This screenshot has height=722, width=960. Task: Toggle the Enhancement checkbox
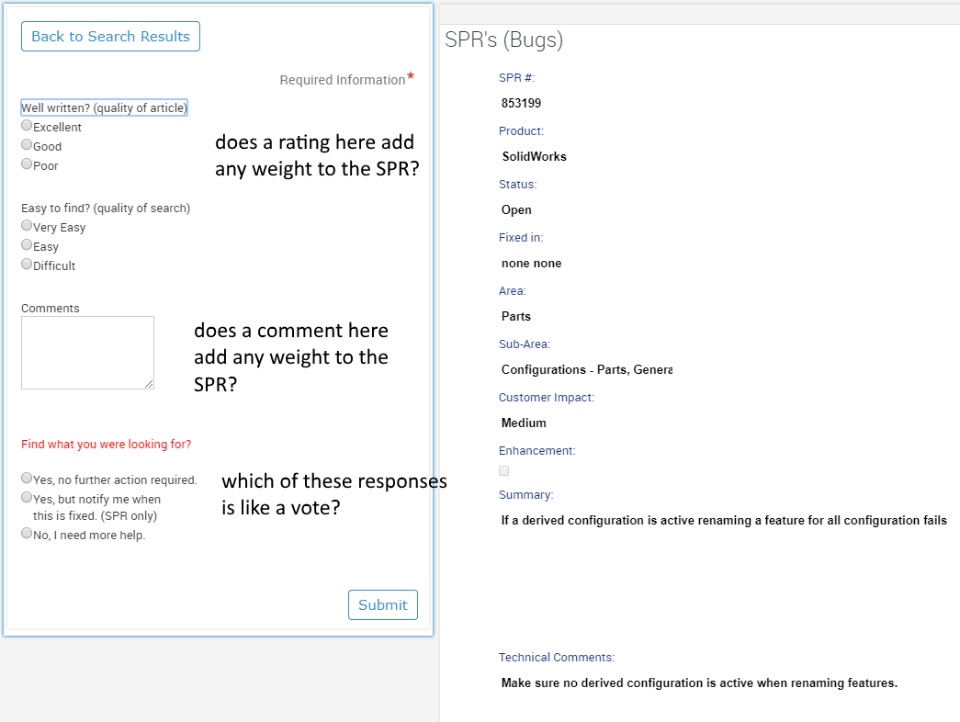[504, 471]
